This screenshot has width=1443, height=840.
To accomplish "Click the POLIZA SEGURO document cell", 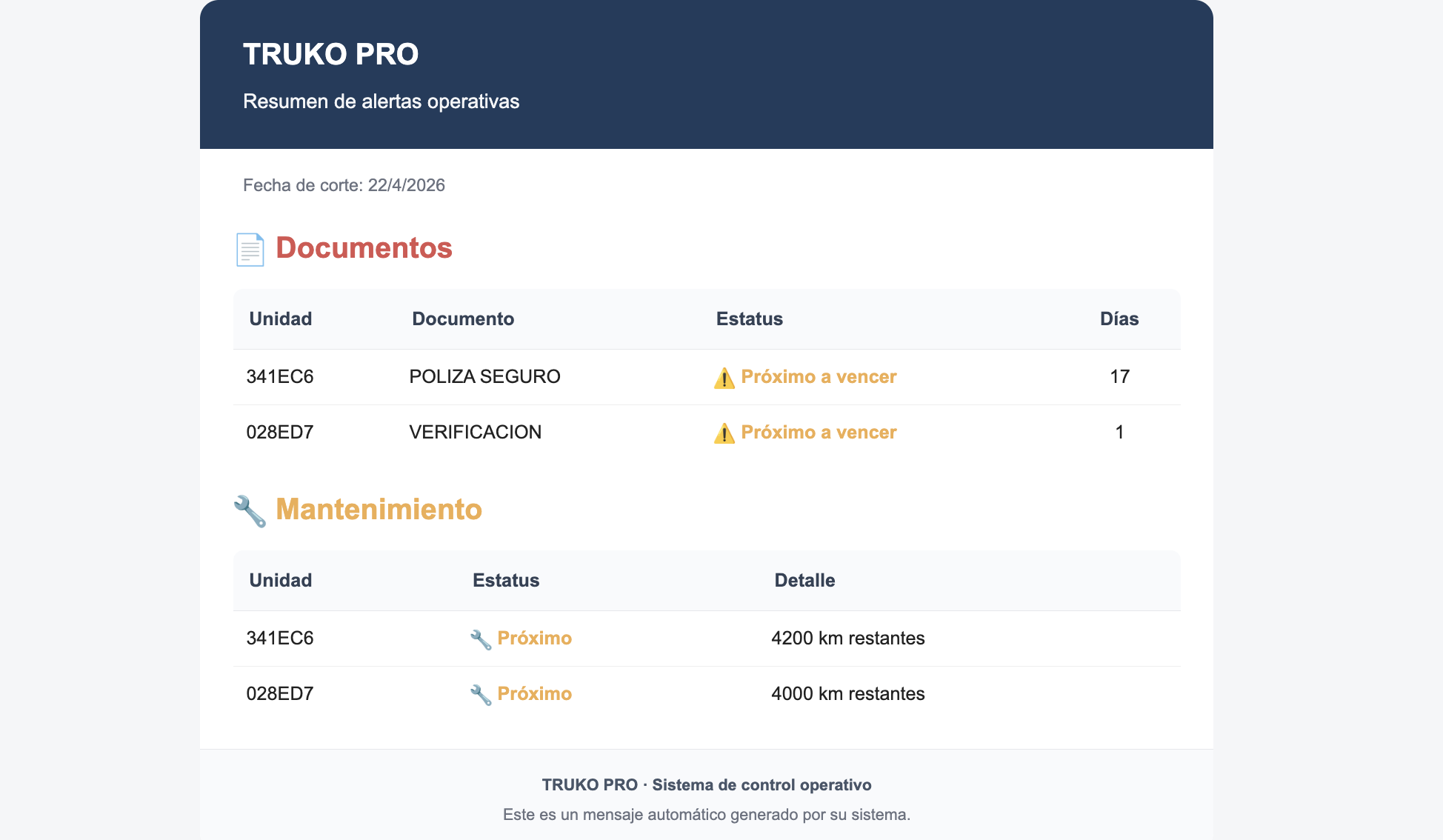I will 484,377.
